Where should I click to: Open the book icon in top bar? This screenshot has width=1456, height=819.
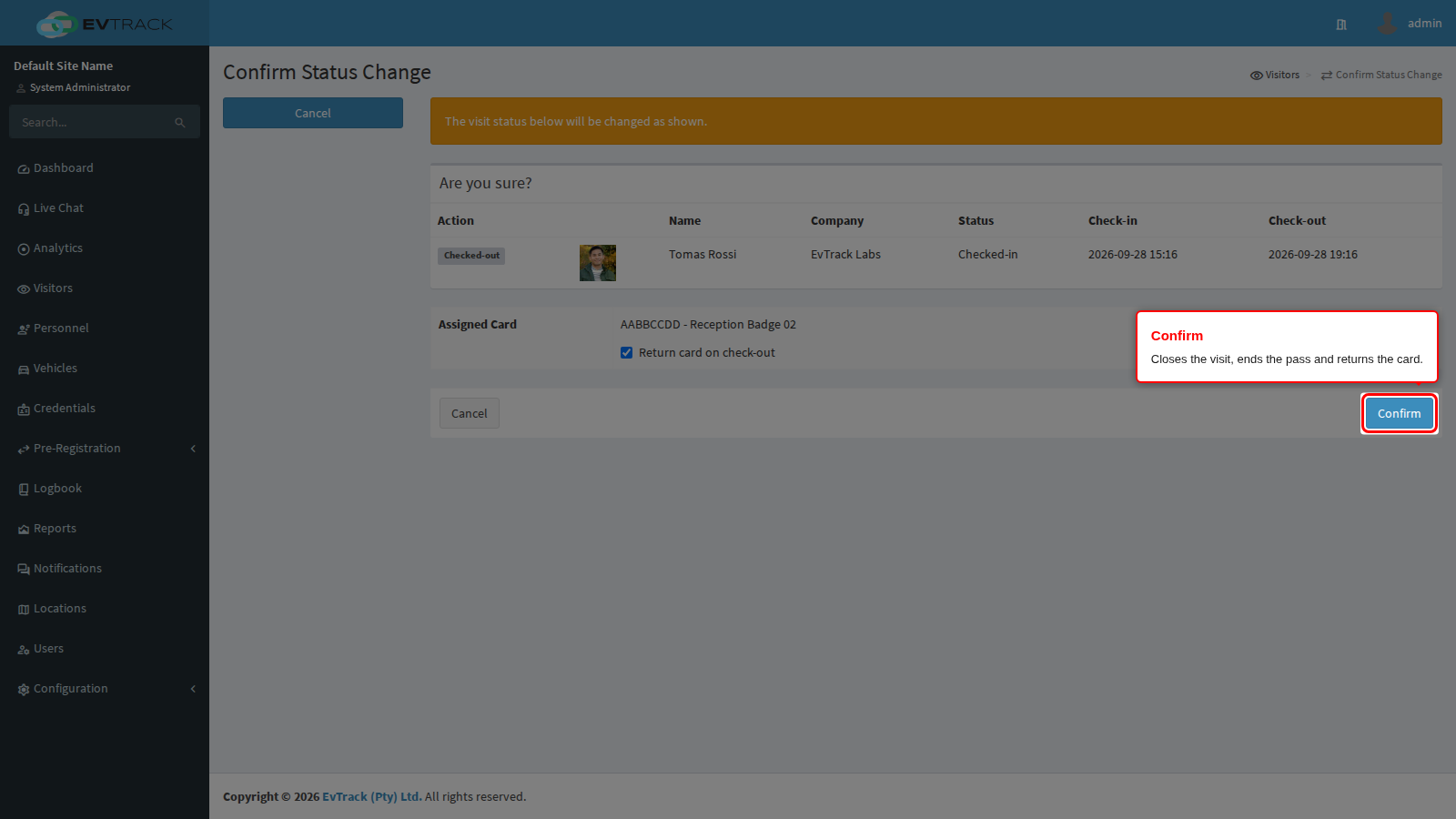pyautogui.click(x=1341, y=25)
